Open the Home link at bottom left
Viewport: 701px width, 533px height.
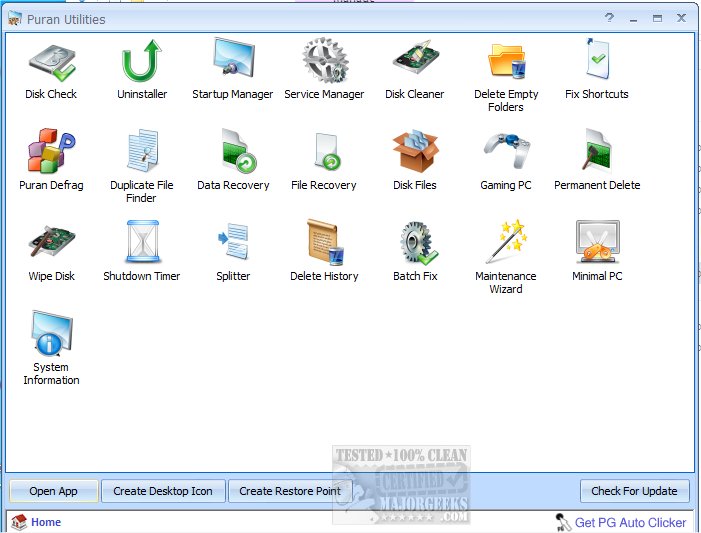[45, 522]
